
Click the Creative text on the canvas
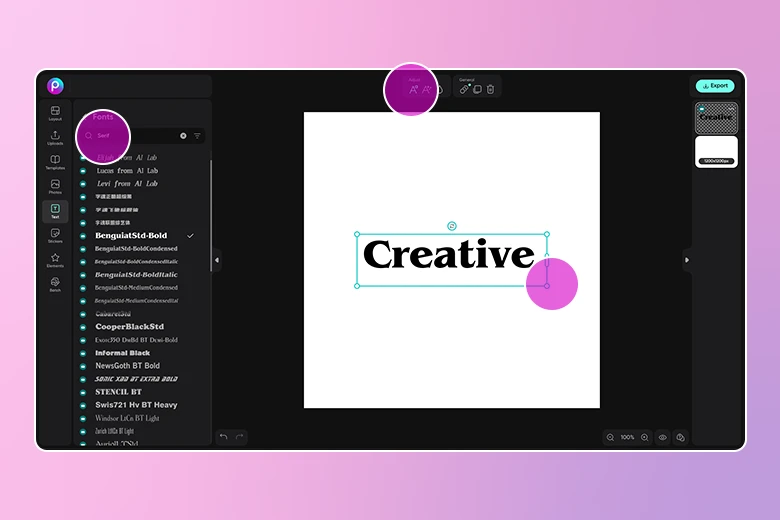(449, 254)
